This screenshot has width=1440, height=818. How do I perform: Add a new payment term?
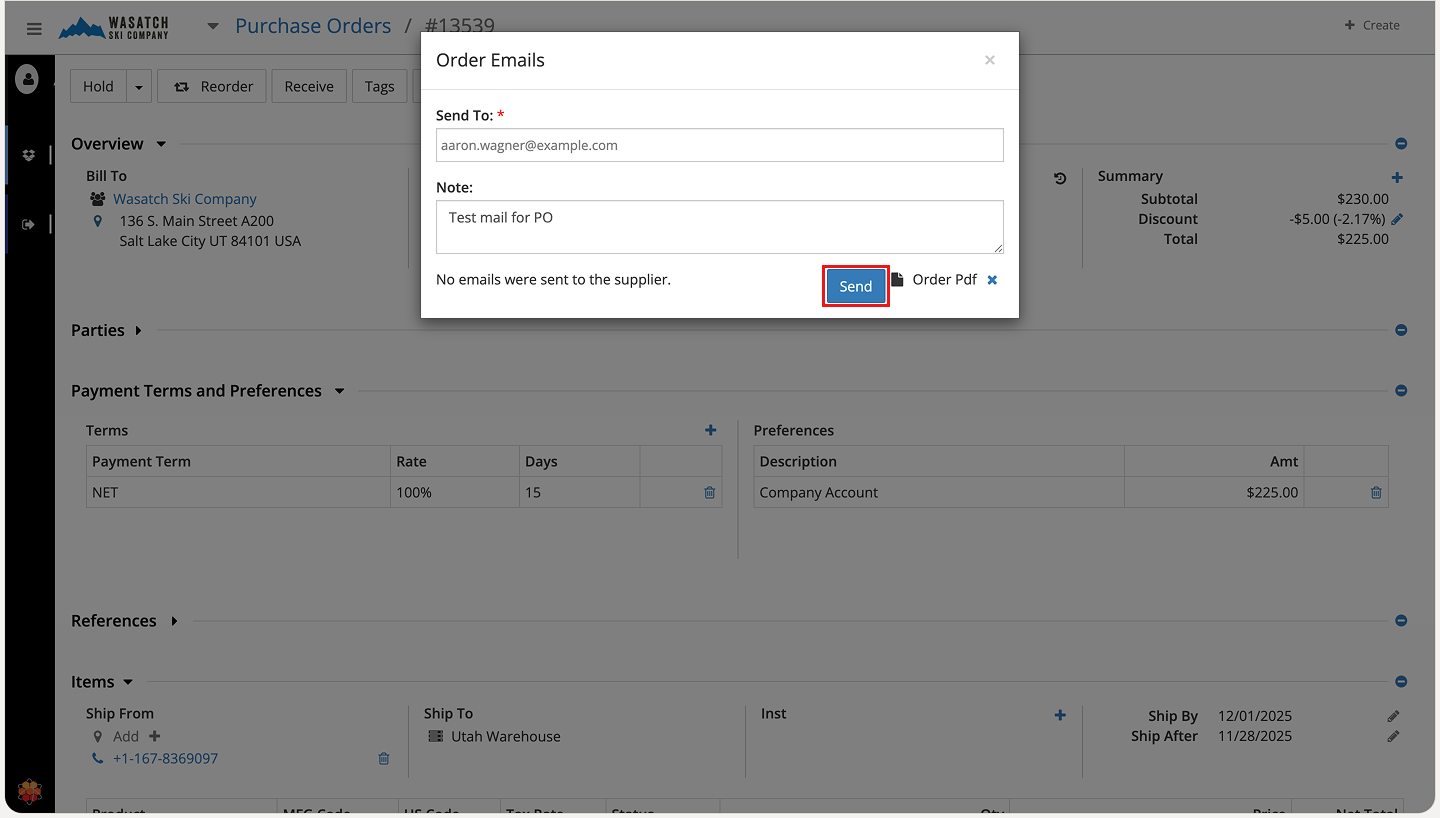[x=710, y=430]
